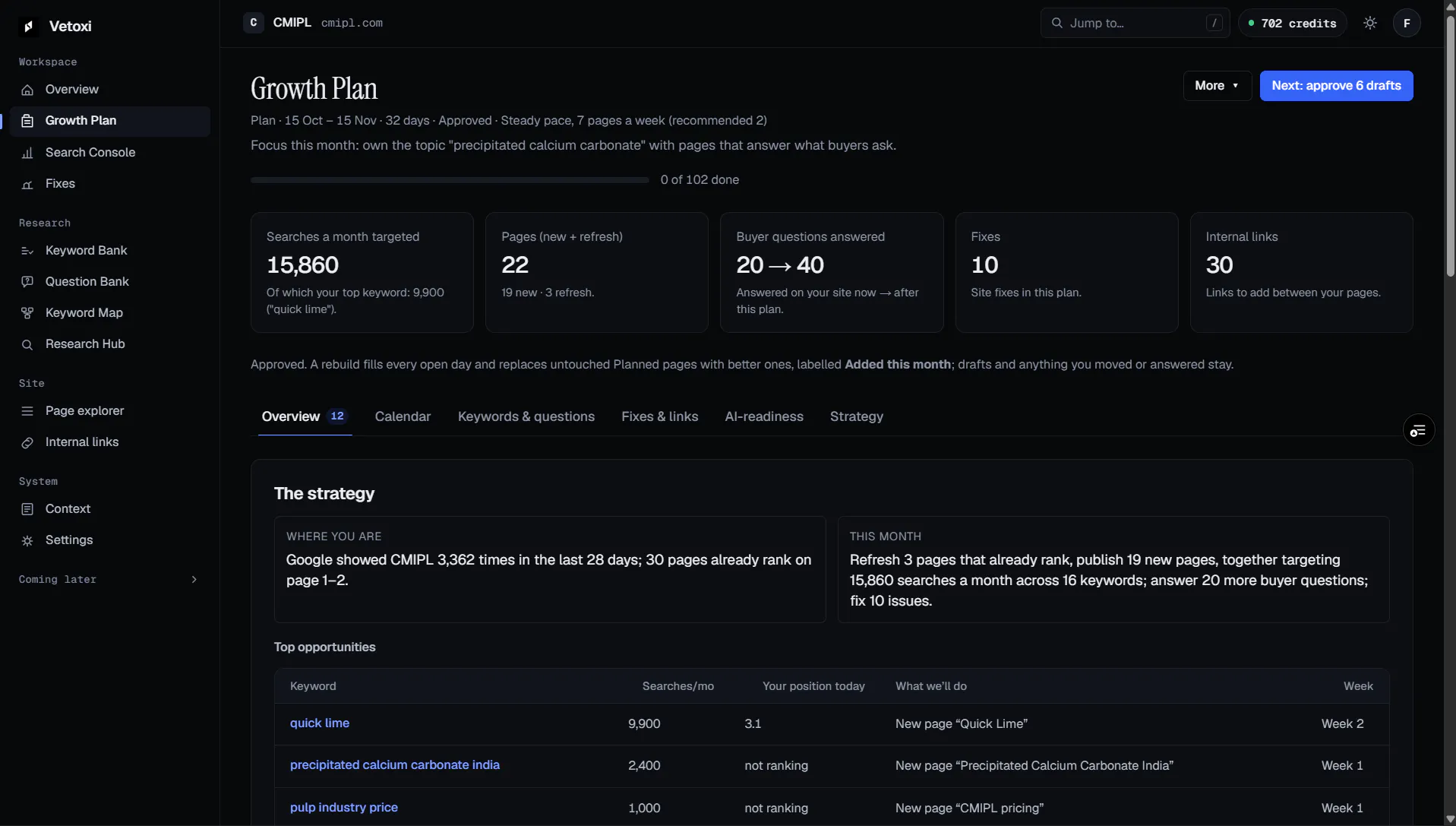This screenshot has width=1456, height=826.
Task: Click the Jump to search field
Action: pos(1135,23)
